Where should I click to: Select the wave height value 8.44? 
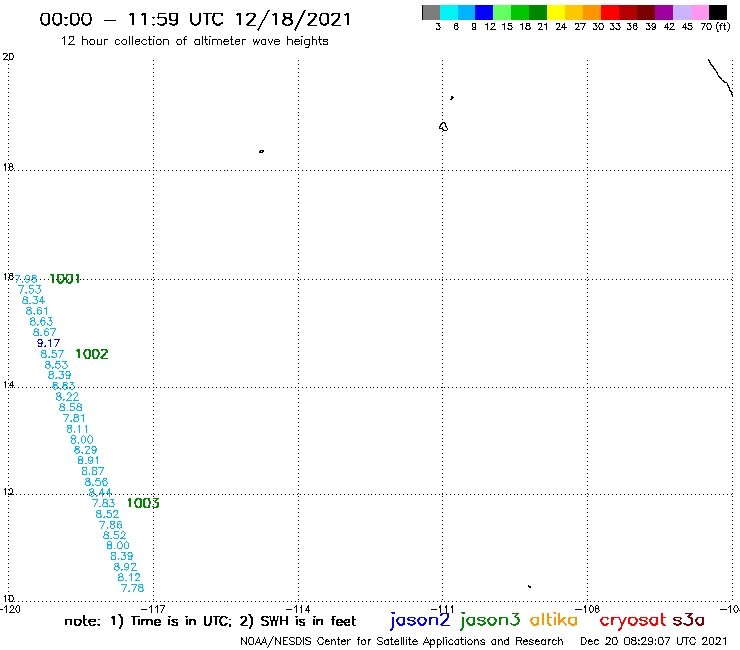pos(100,492)
